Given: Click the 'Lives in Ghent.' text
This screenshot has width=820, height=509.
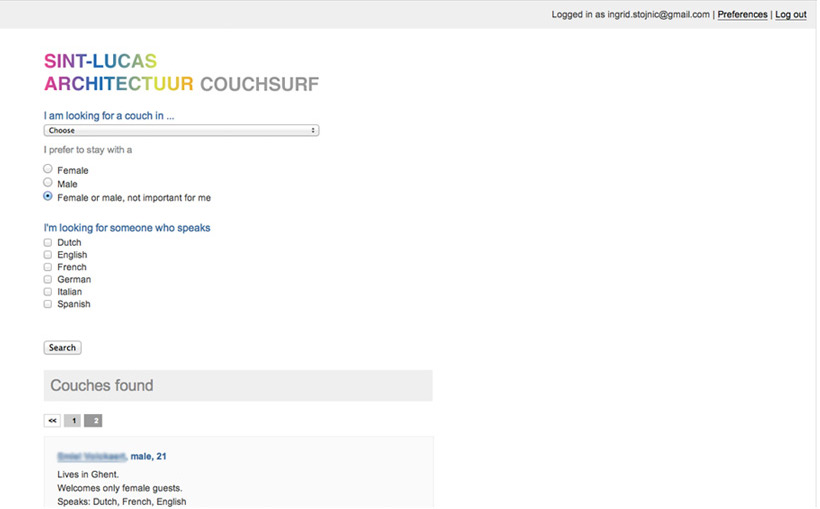Looking at the screenshot, I should tap(88, 474).
